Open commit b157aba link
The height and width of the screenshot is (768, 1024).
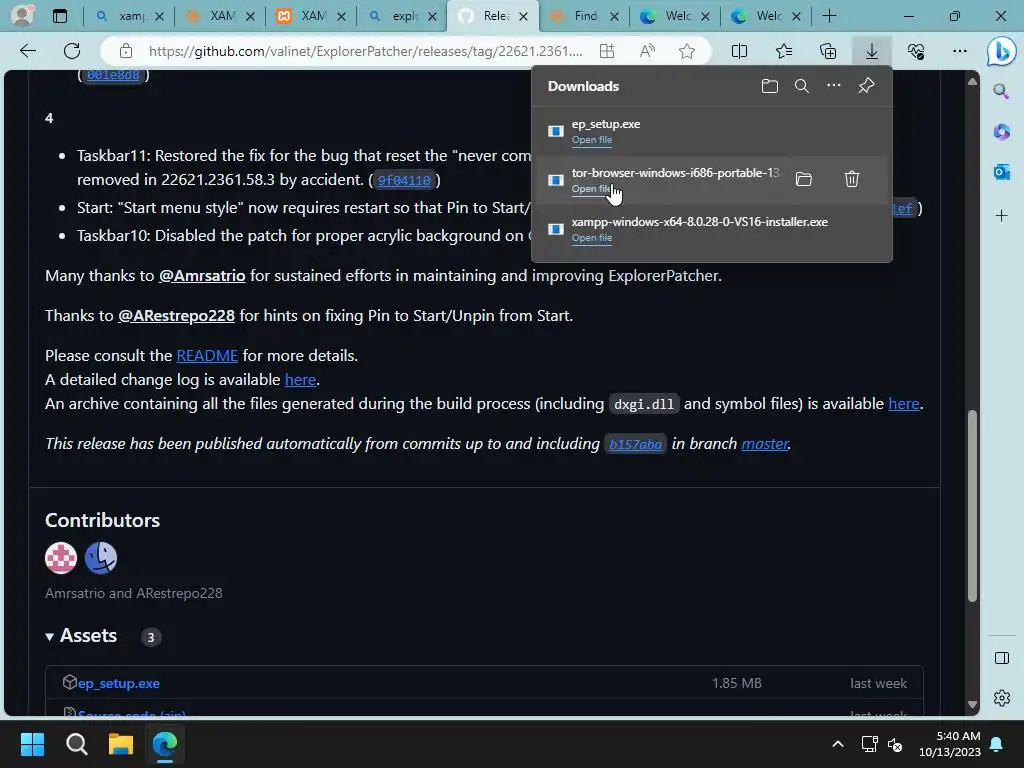(635, 444)
